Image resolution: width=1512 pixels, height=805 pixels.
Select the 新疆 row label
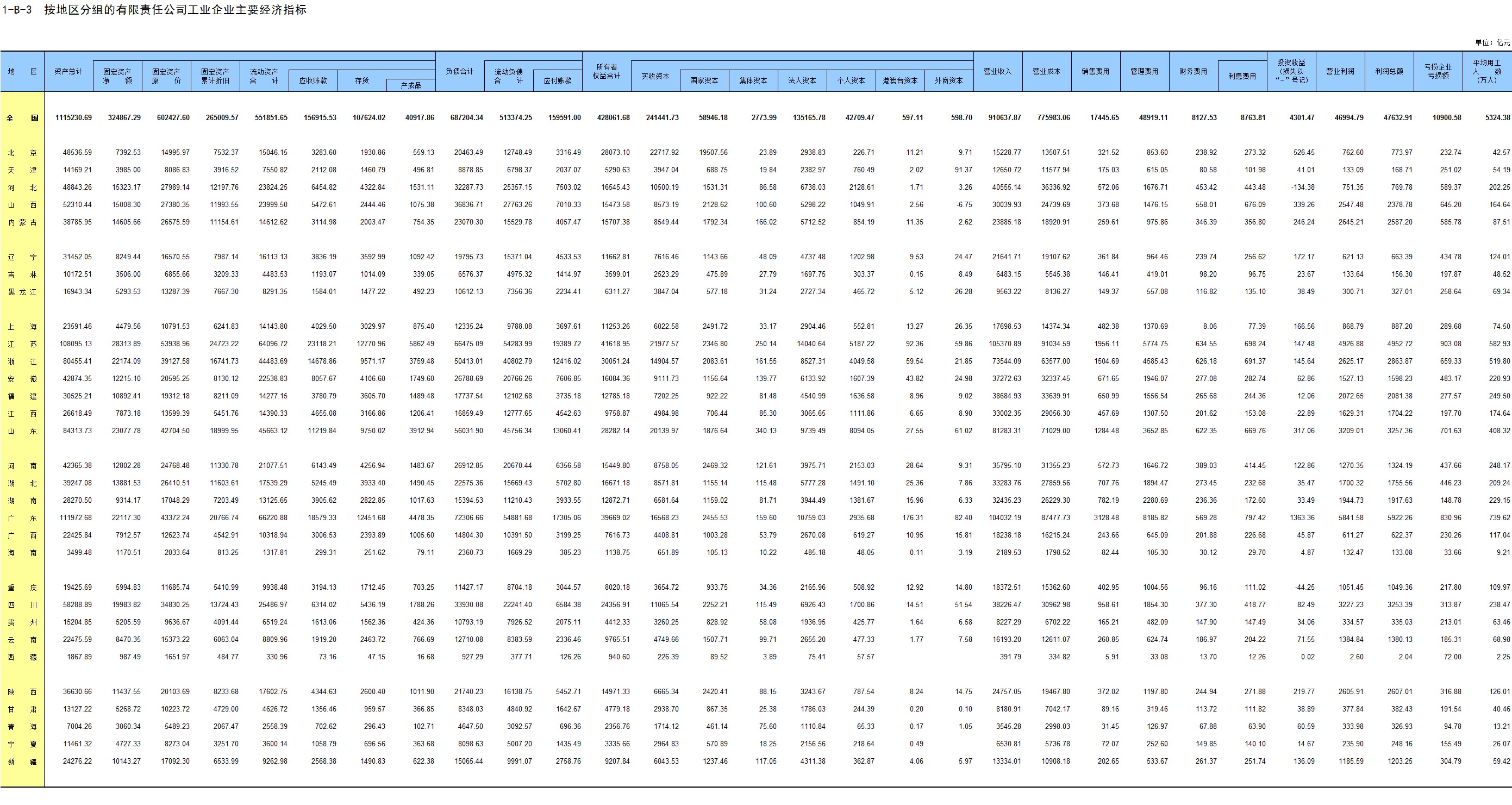point(22,762)
